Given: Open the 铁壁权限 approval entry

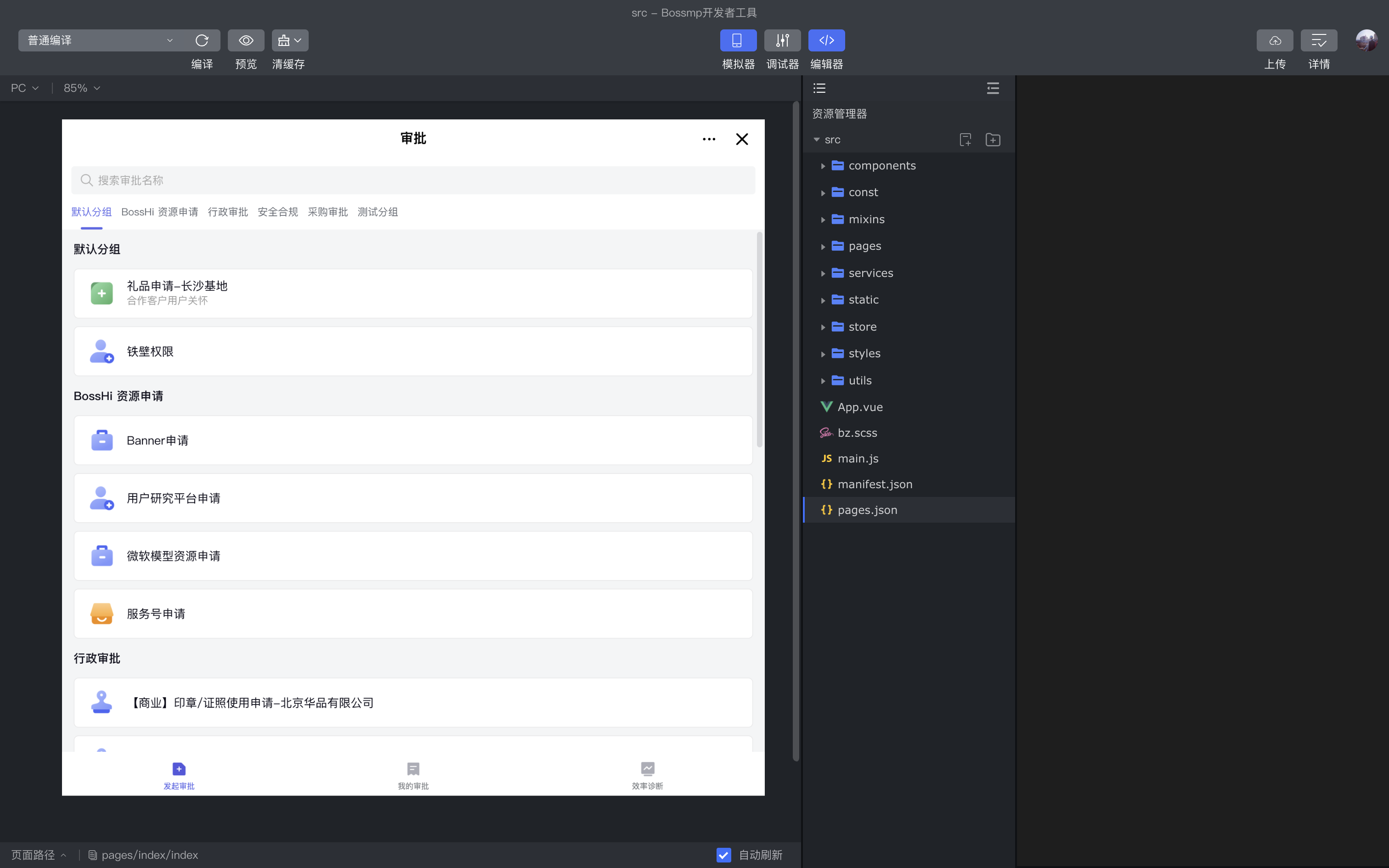Looking at the screenshot, I should click(412, 351).
